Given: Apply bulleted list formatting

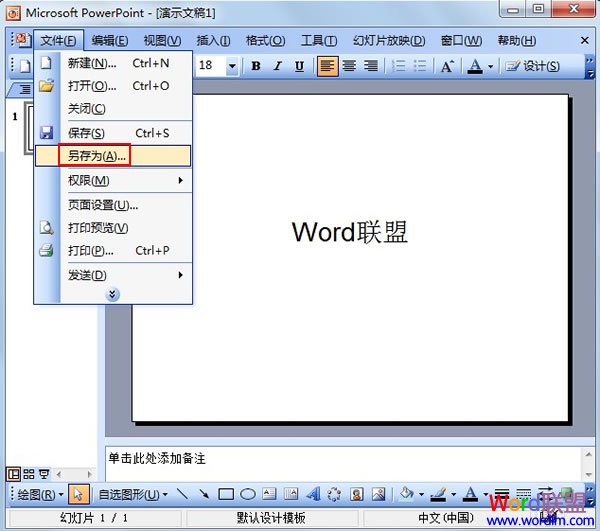Looking at the screenshot, I should (x=420, y=66).
